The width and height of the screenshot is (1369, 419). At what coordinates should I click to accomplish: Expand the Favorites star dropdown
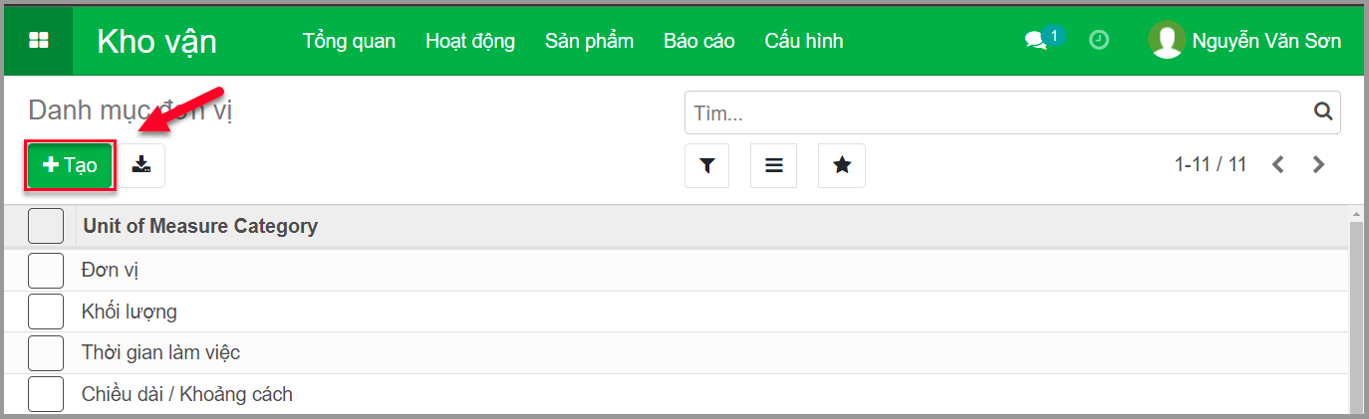pyautogui.click(x=842, y=166)
